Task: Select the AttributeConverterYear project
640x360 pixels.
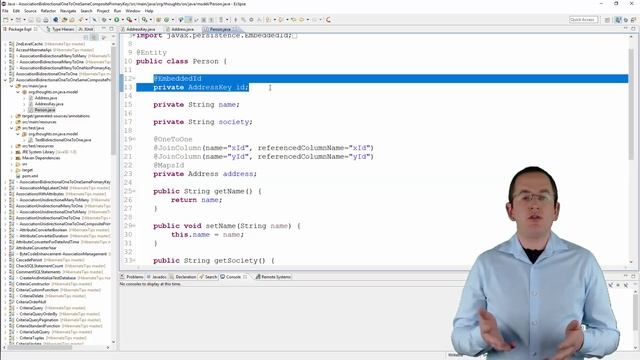Action: 36,248
